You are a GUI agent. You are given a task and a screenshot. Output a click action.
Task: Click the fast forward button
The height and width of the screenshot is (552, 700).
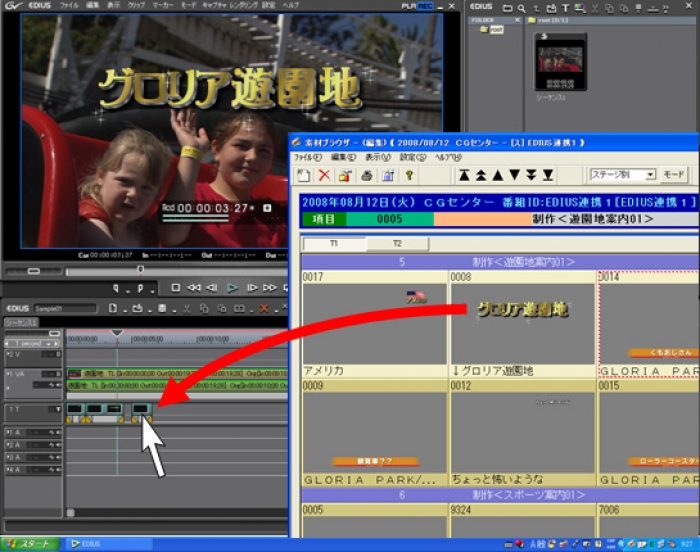tap(270, 288)
